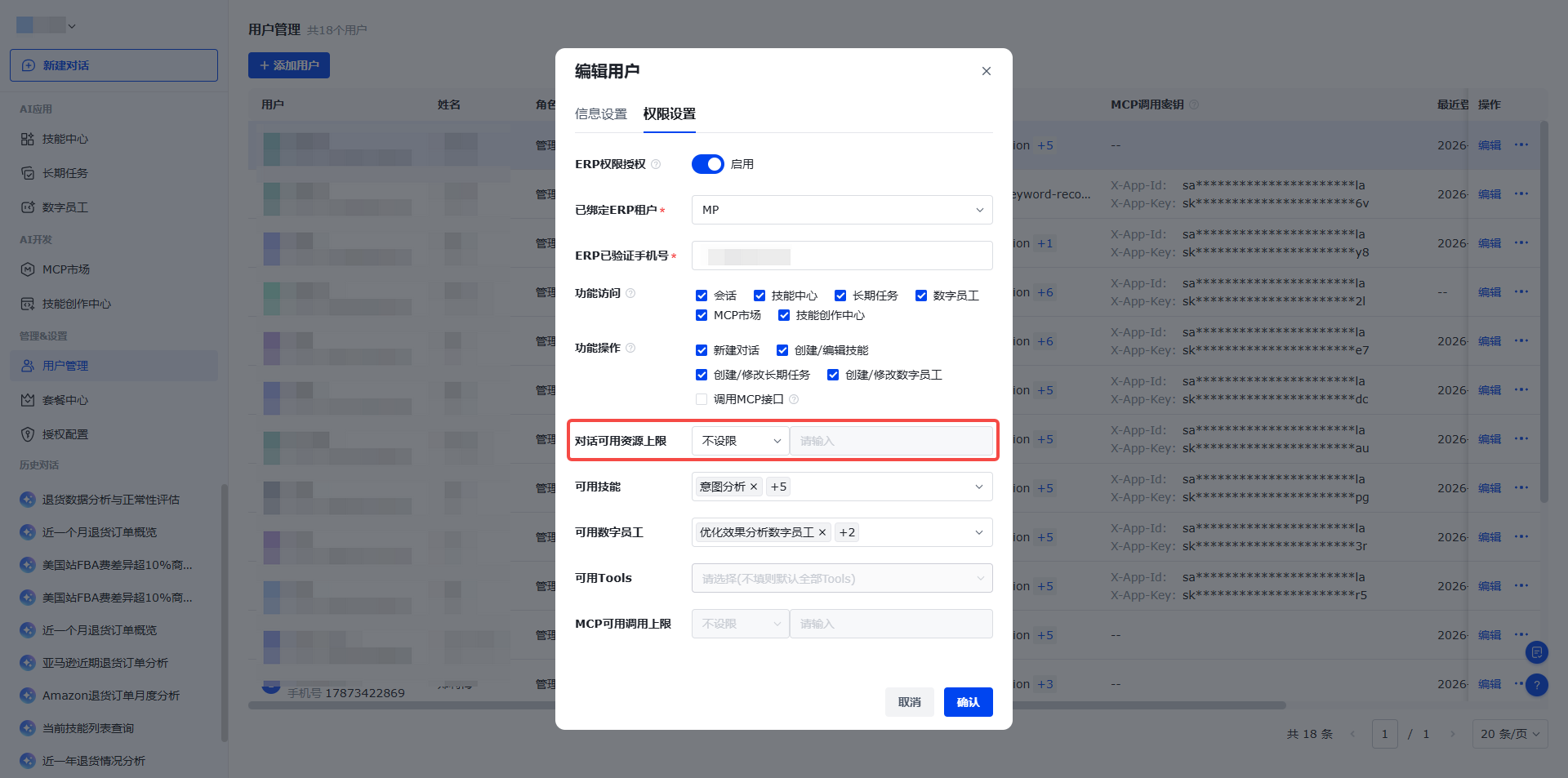The height and width of the screenshot is (778, 1568).
Task: Click the 取消 button
Action: (910, 703)
